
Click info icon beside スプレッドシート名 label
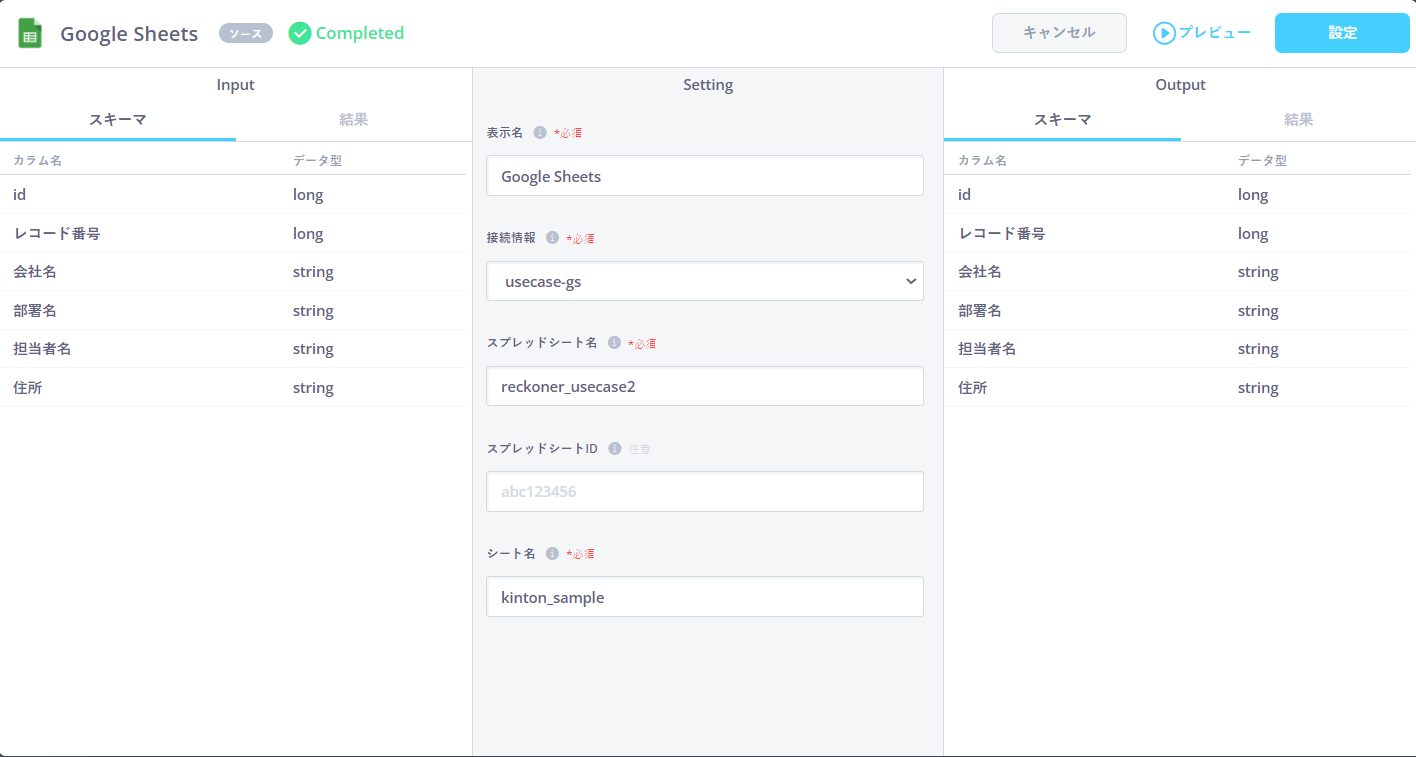(614, 342)
